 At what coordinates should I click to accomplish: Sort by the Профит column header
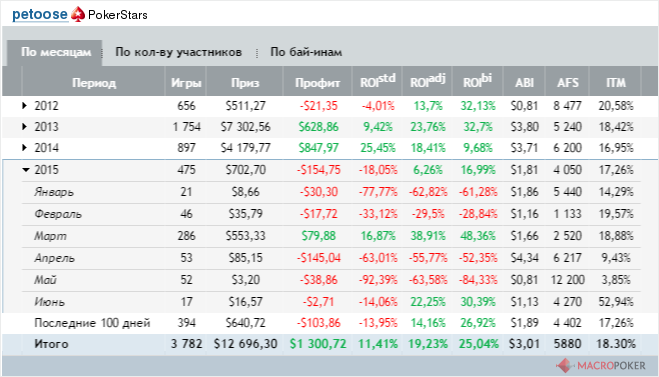coord(317,82)
